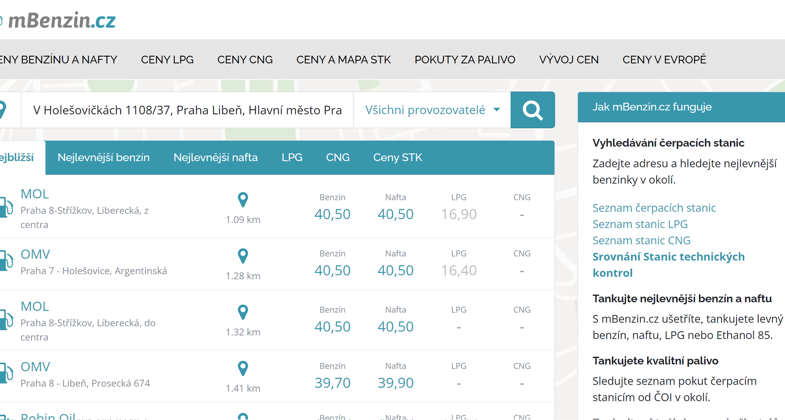Open OMV station Prosecká 674
785x420 pixels.
pos(35,367)
